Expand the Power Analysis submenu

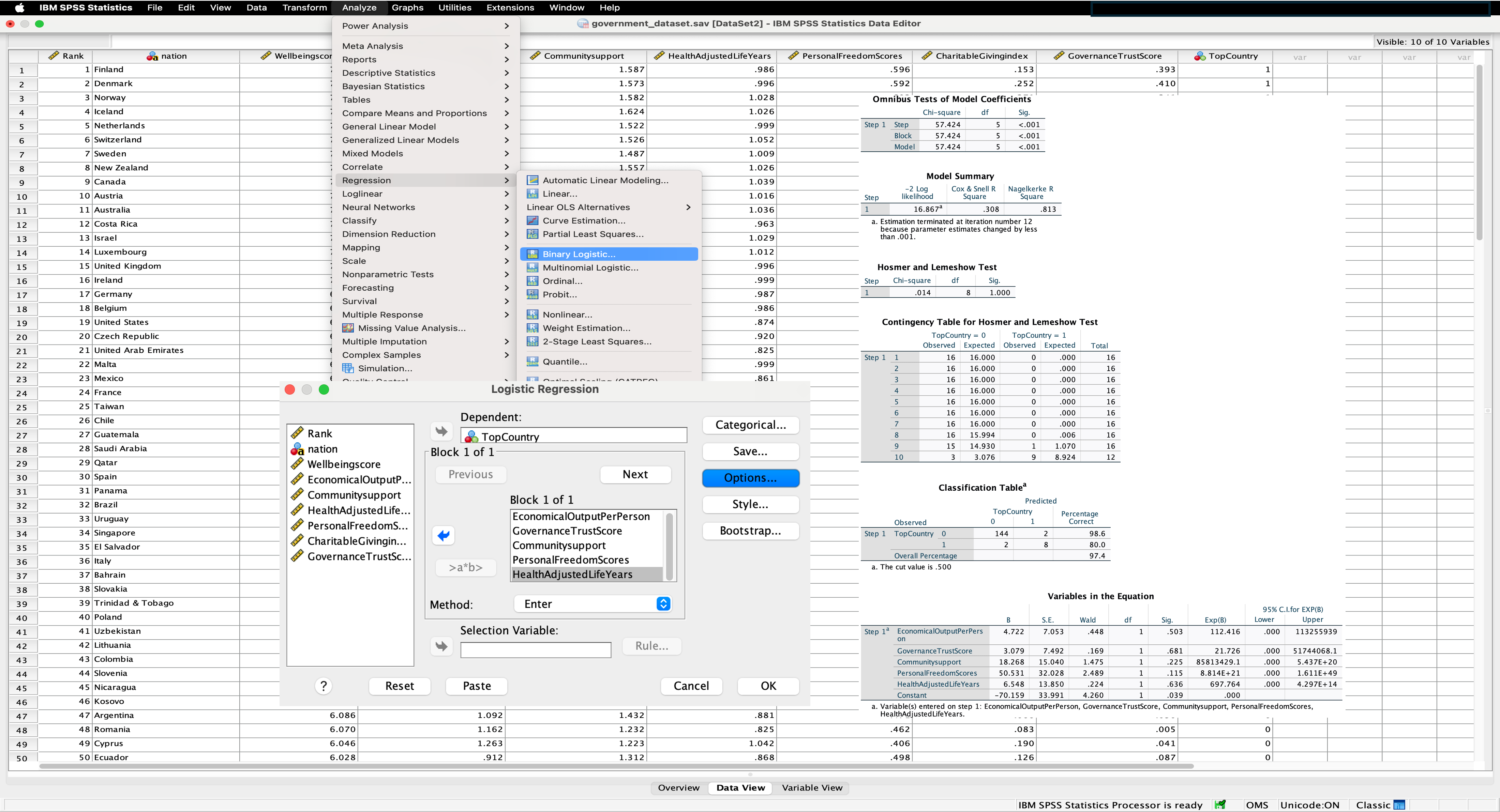(x=425, y=26)
